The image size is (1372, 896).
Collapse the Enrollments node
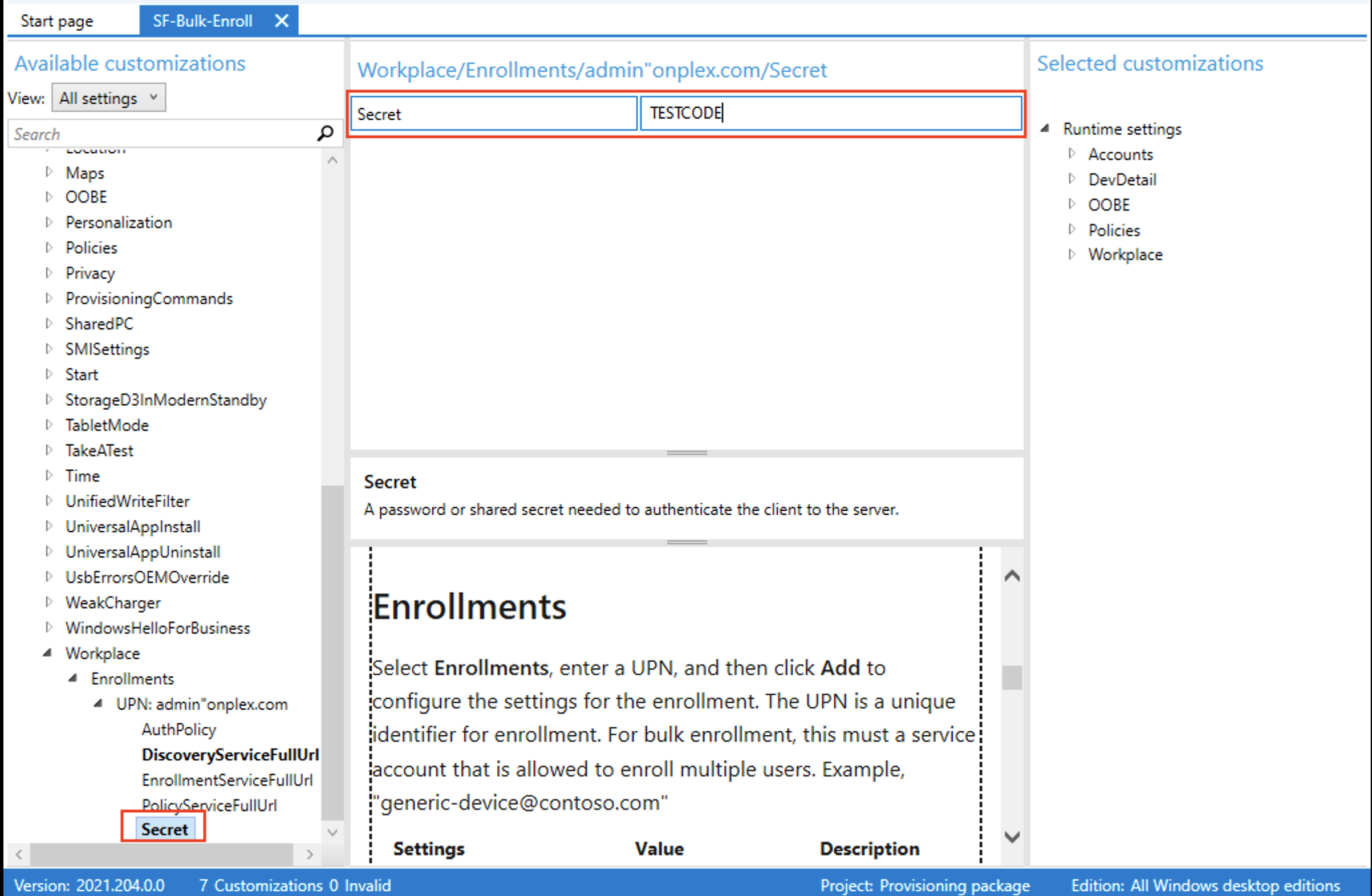pyautogui.click(x=73, y=678)
